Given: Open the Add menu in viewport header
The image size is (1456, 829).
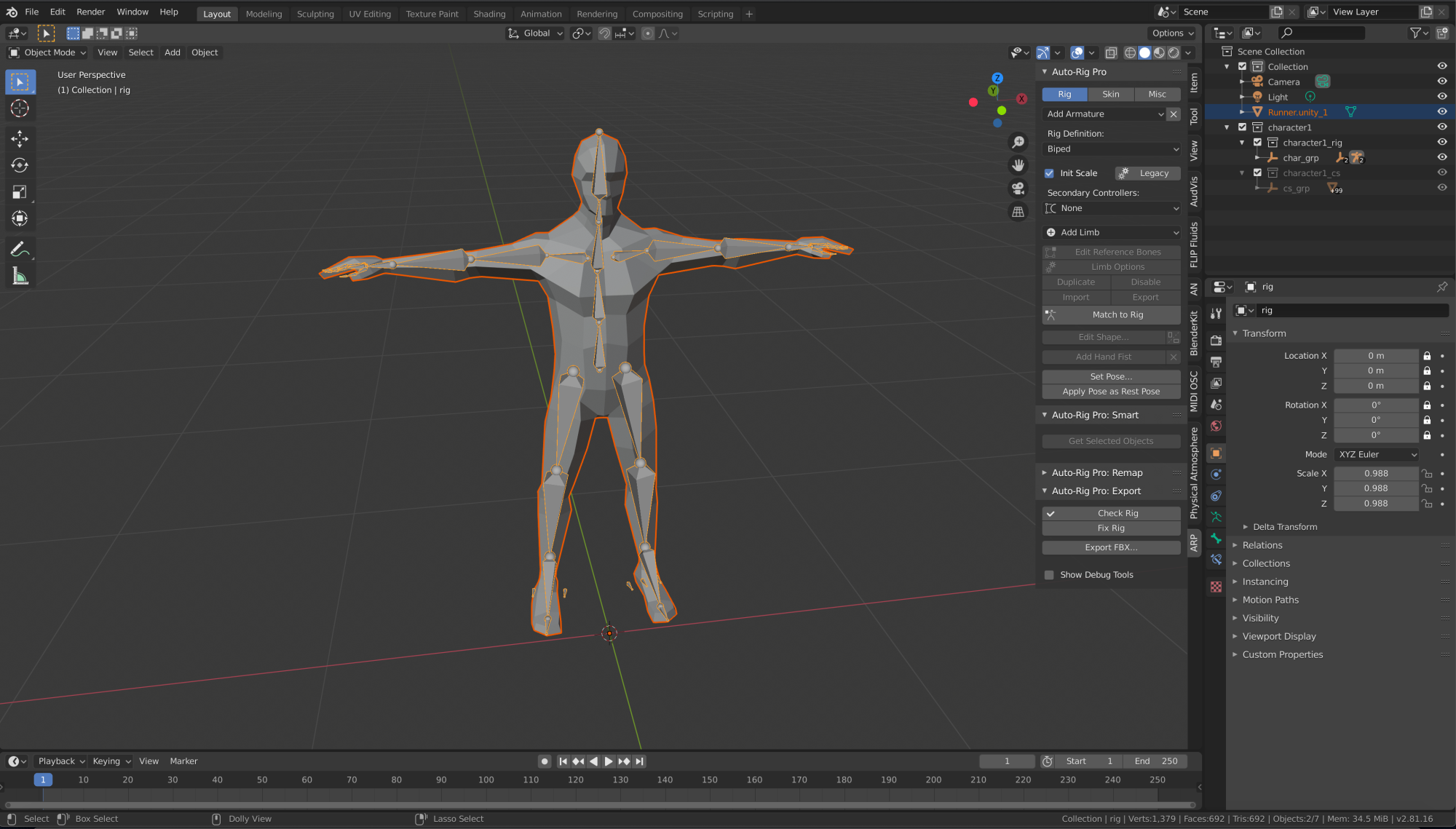Looking at the screenshot, I should (x=173, y=52).
